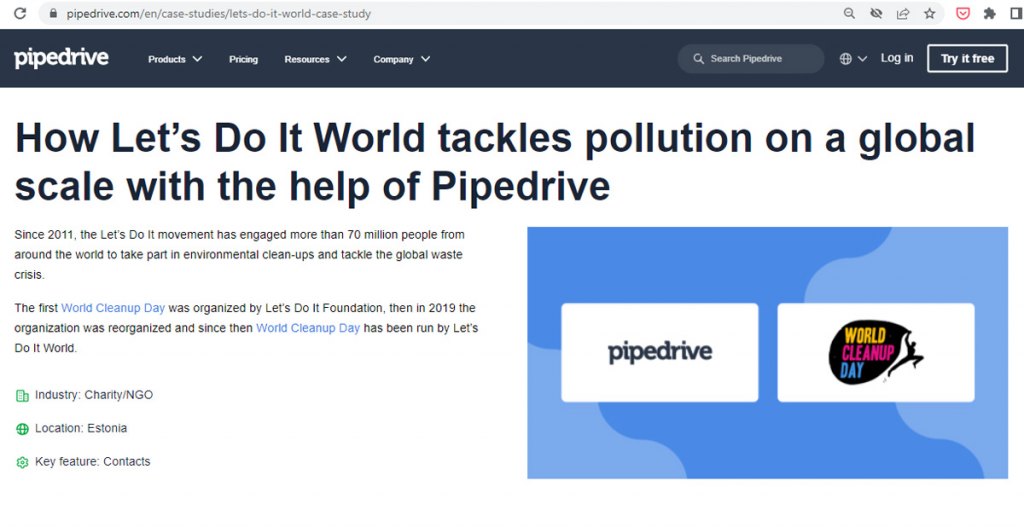Click the green Key feature gear icon
This screenshot has width=1024, height=527.
22,462
